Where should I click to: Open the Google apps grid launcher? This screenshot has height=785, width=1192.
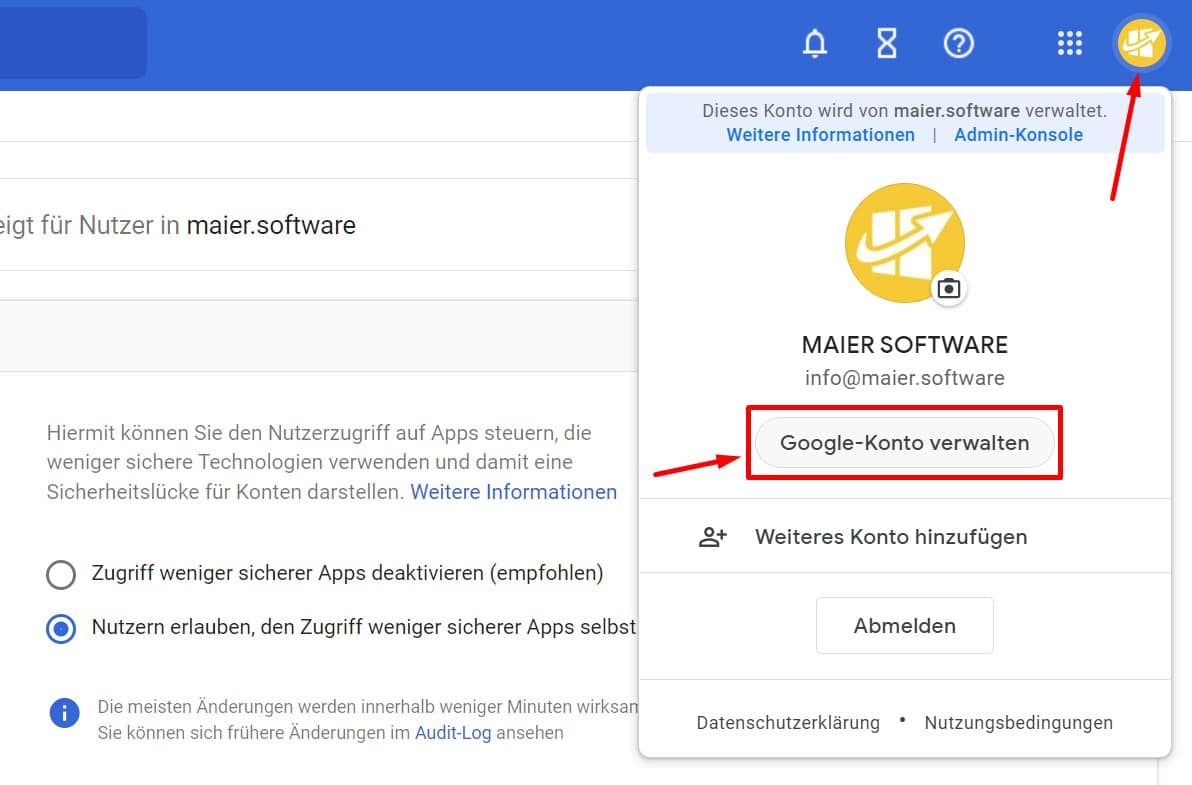coord(1070,44)
